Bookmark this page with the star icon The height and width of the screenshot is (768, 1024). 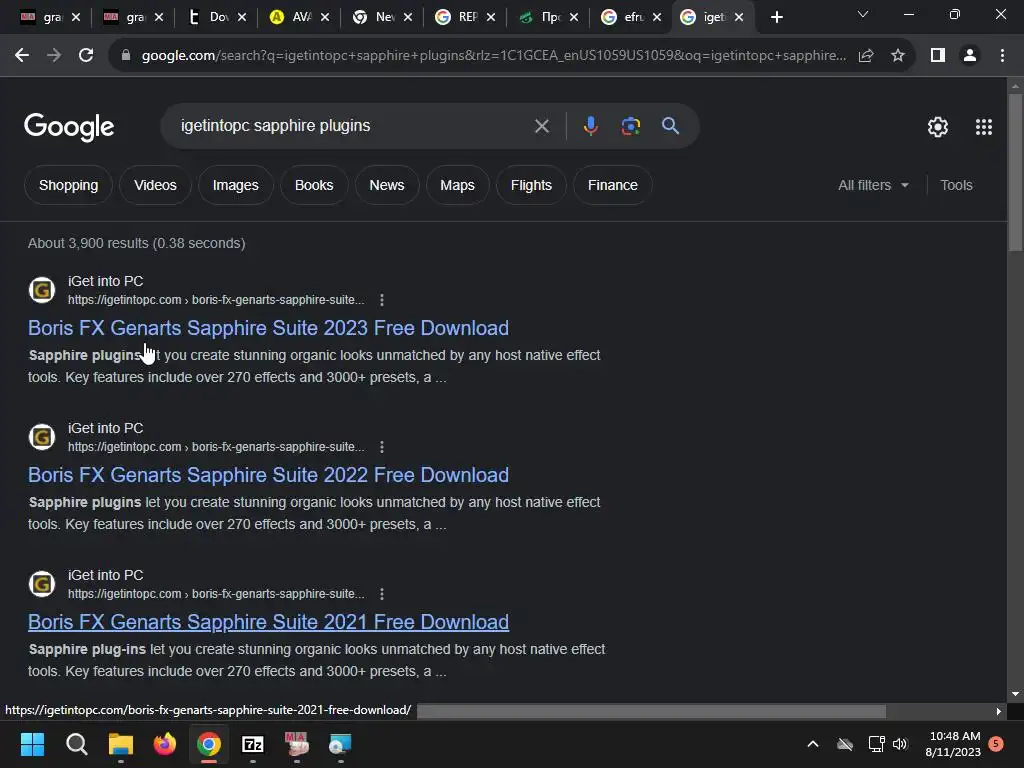pos(898,56)
